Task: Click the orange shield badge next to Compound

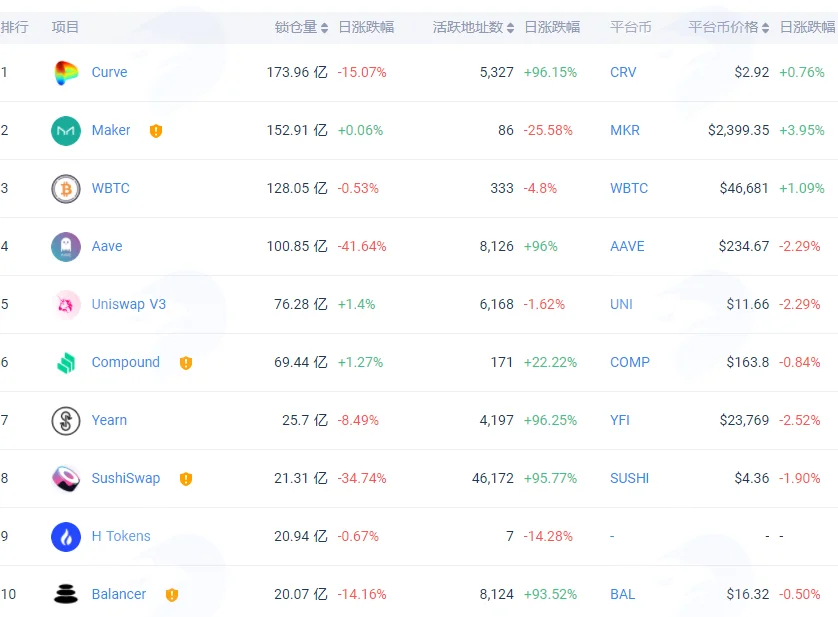Action: [185, 363]
